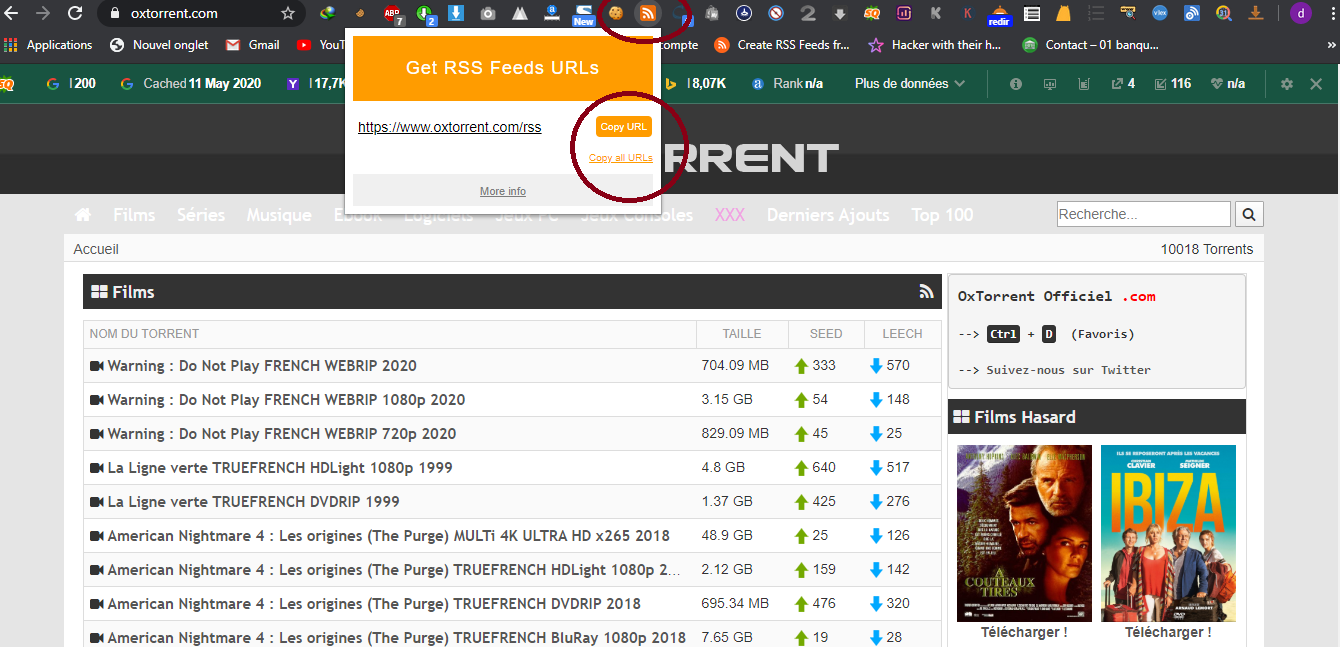Open the Amazon extension icon in toolbar
The image size is (1340, 647).
550,13
